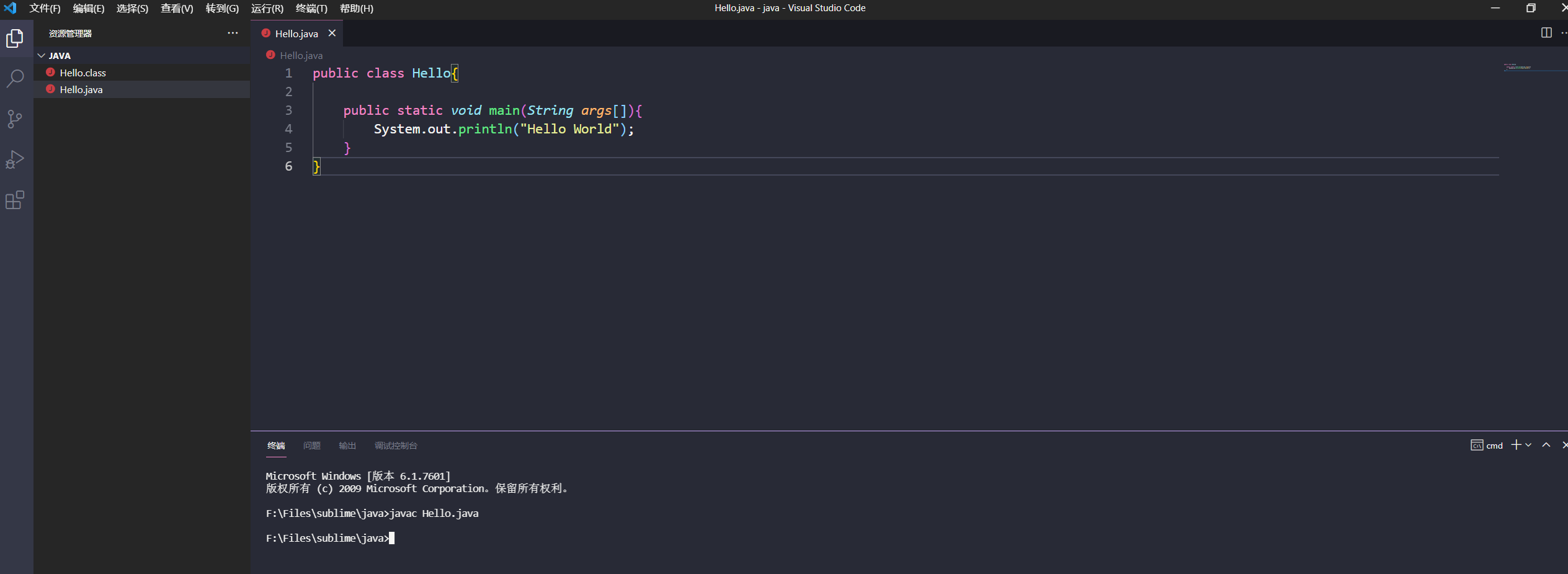1568x574 pixels.
Task: Click the "Hello World" string literal
Action: click(569, 129)
